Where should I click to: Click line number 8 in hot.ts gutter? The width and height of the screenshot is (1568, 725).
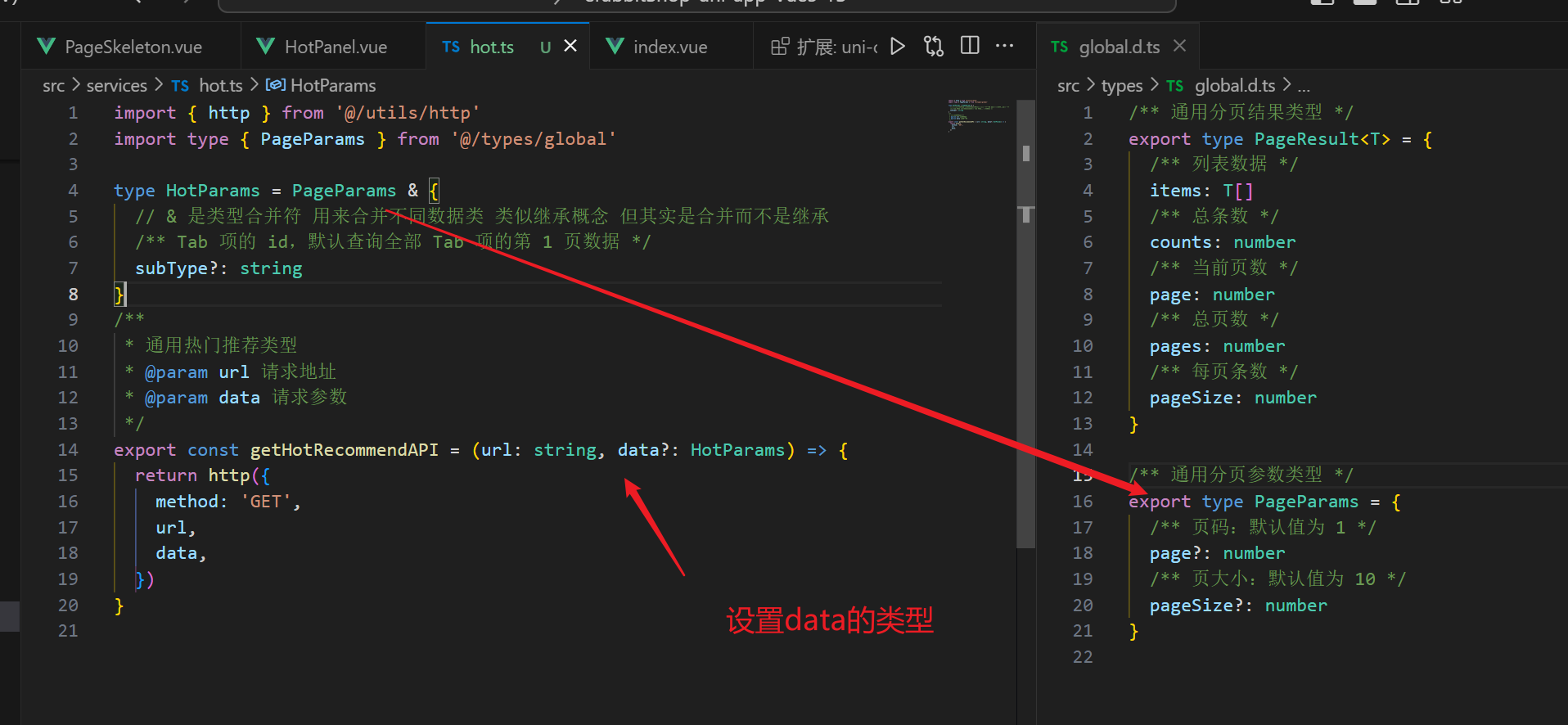[74, 295]
